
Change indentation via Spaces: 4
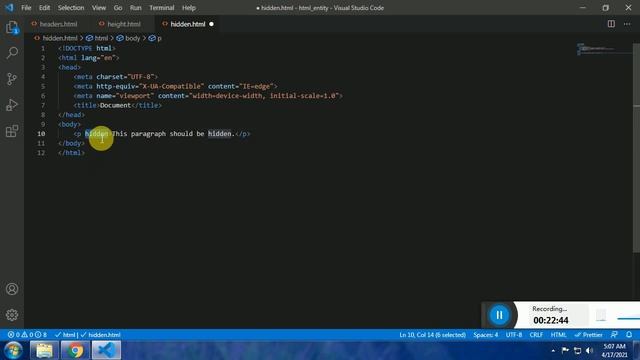(x=485, y=335)
